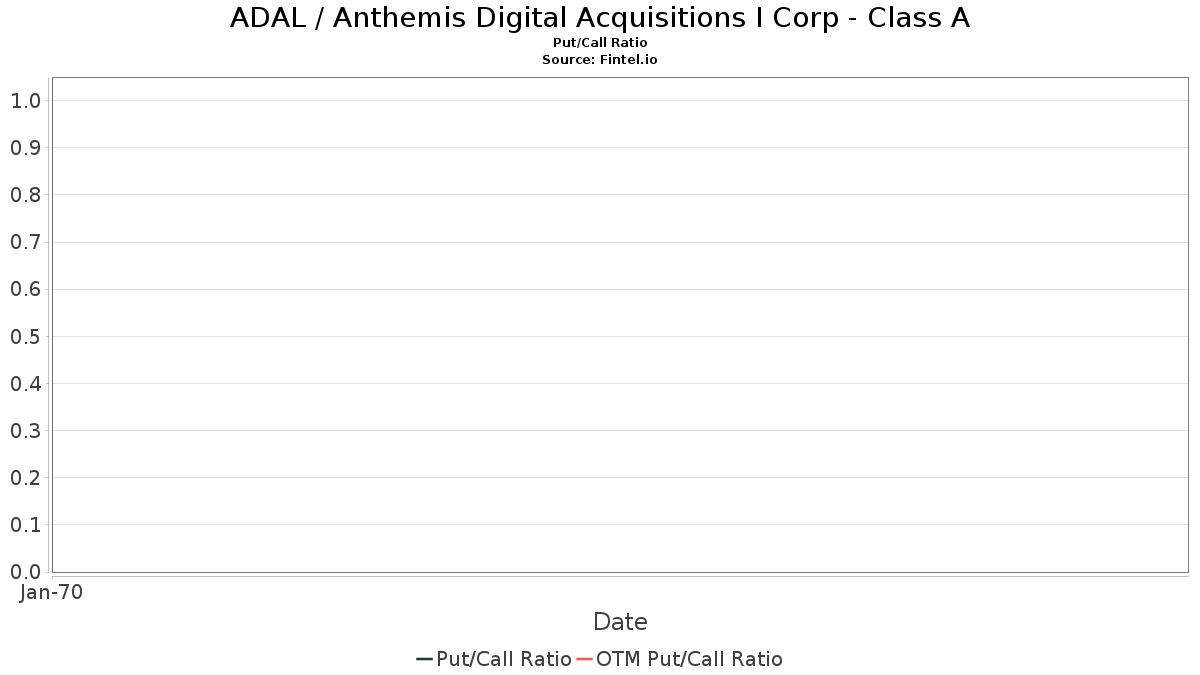The height and width of the screenshot is (675, 1200).
Task: Toggle the OTM Put/Call Ratio legend entry
Action: tap(680, 659)
